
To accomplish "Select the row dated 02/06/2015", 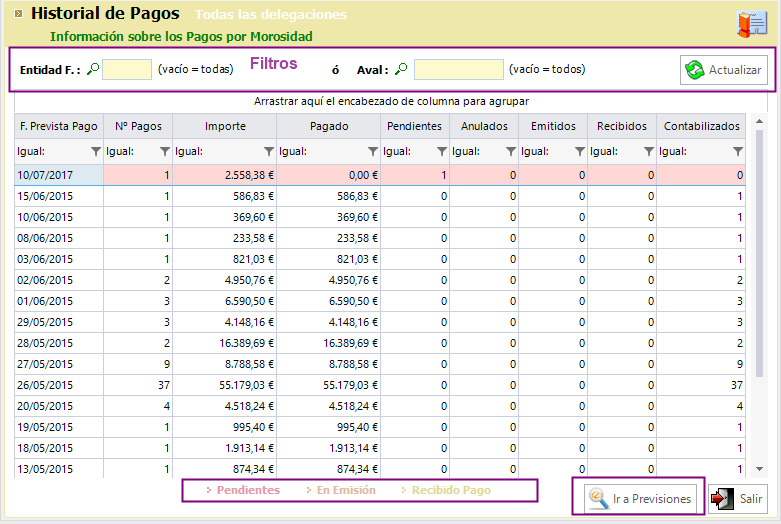I will (x=380, y=280).
